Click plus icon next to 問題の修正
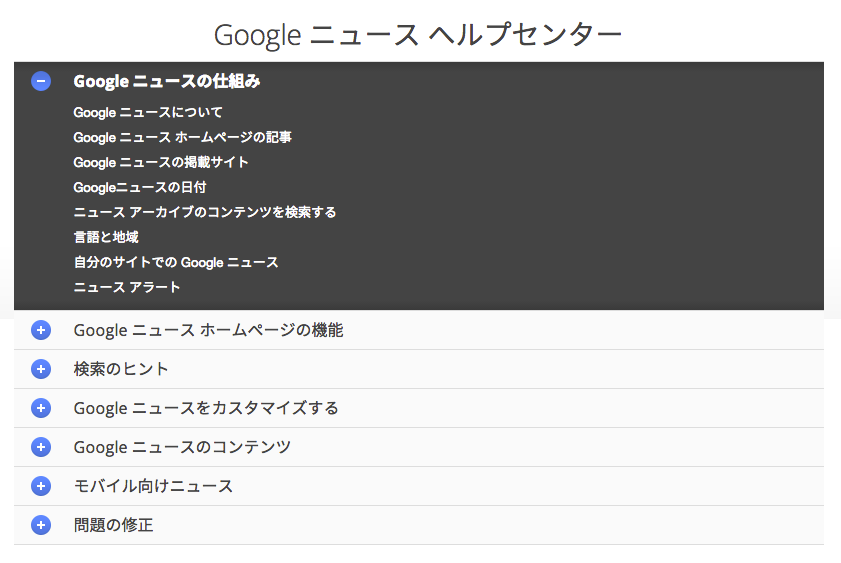This screenshot has height=563, width=841. point(41,525)
